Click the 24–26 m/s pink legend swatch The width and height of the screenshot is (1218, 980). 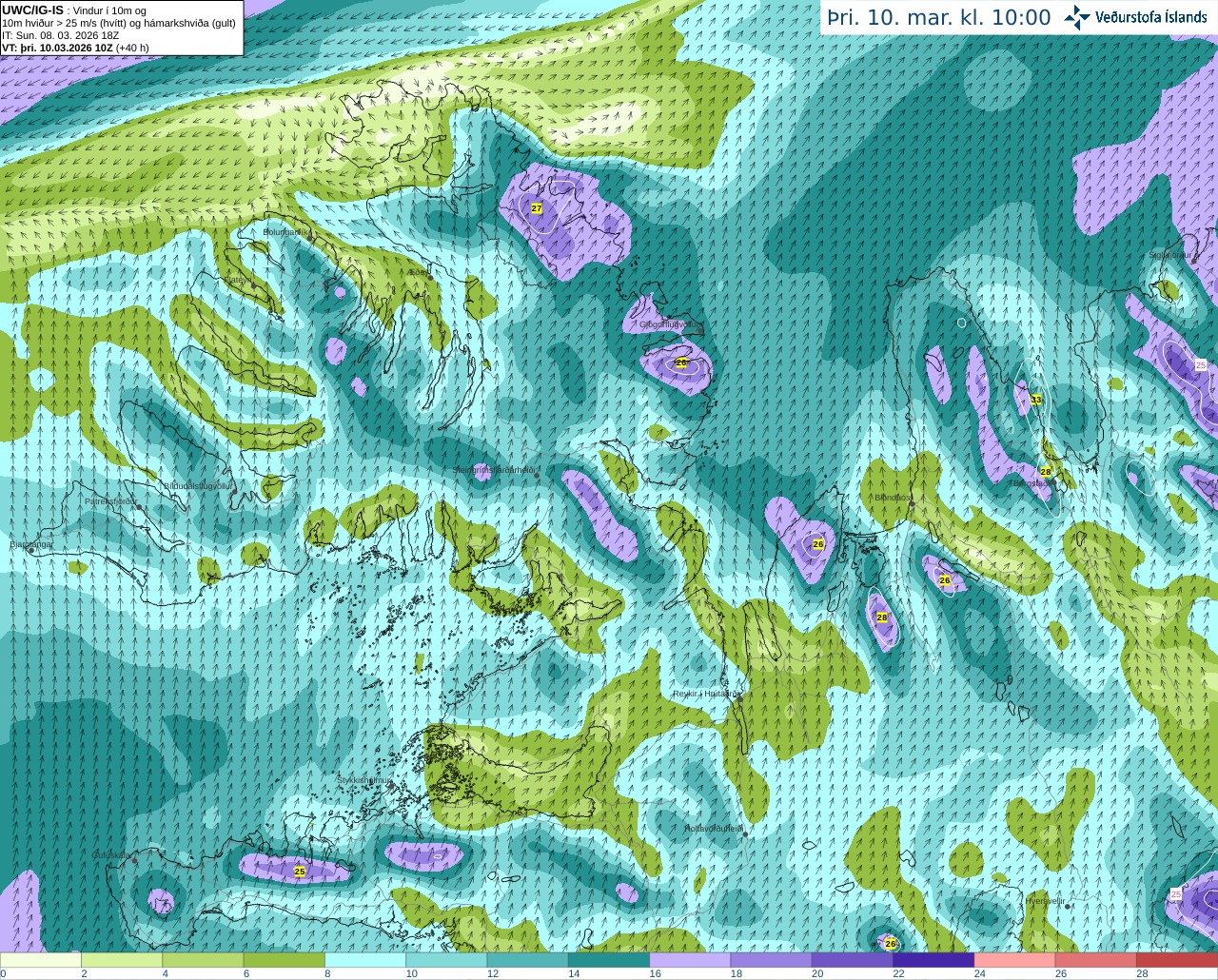pyautogui.click(x=1014, y=960)
